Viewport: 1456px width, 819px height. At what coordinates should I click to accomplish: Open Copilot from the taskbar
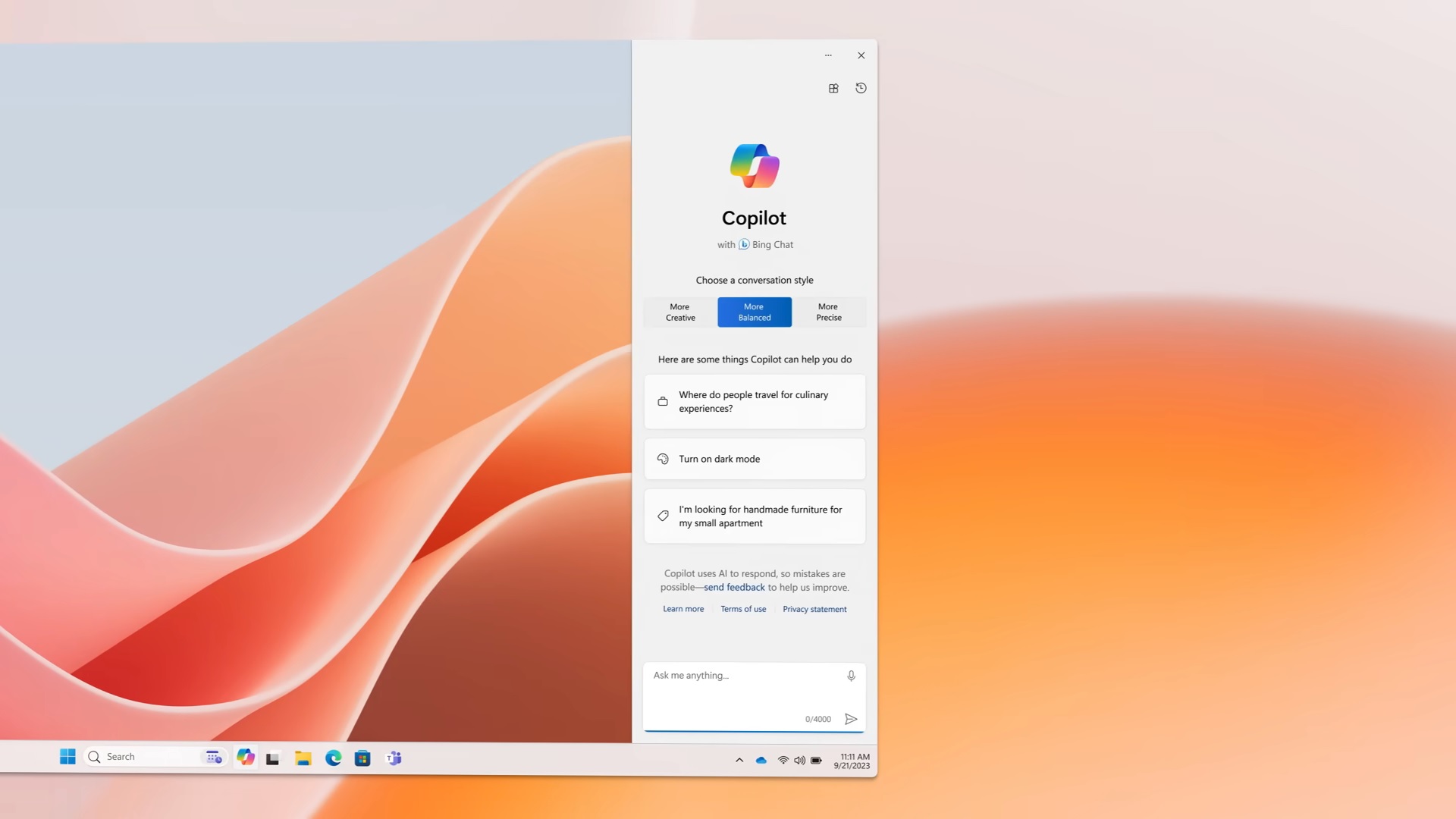[x=246, y=757]
